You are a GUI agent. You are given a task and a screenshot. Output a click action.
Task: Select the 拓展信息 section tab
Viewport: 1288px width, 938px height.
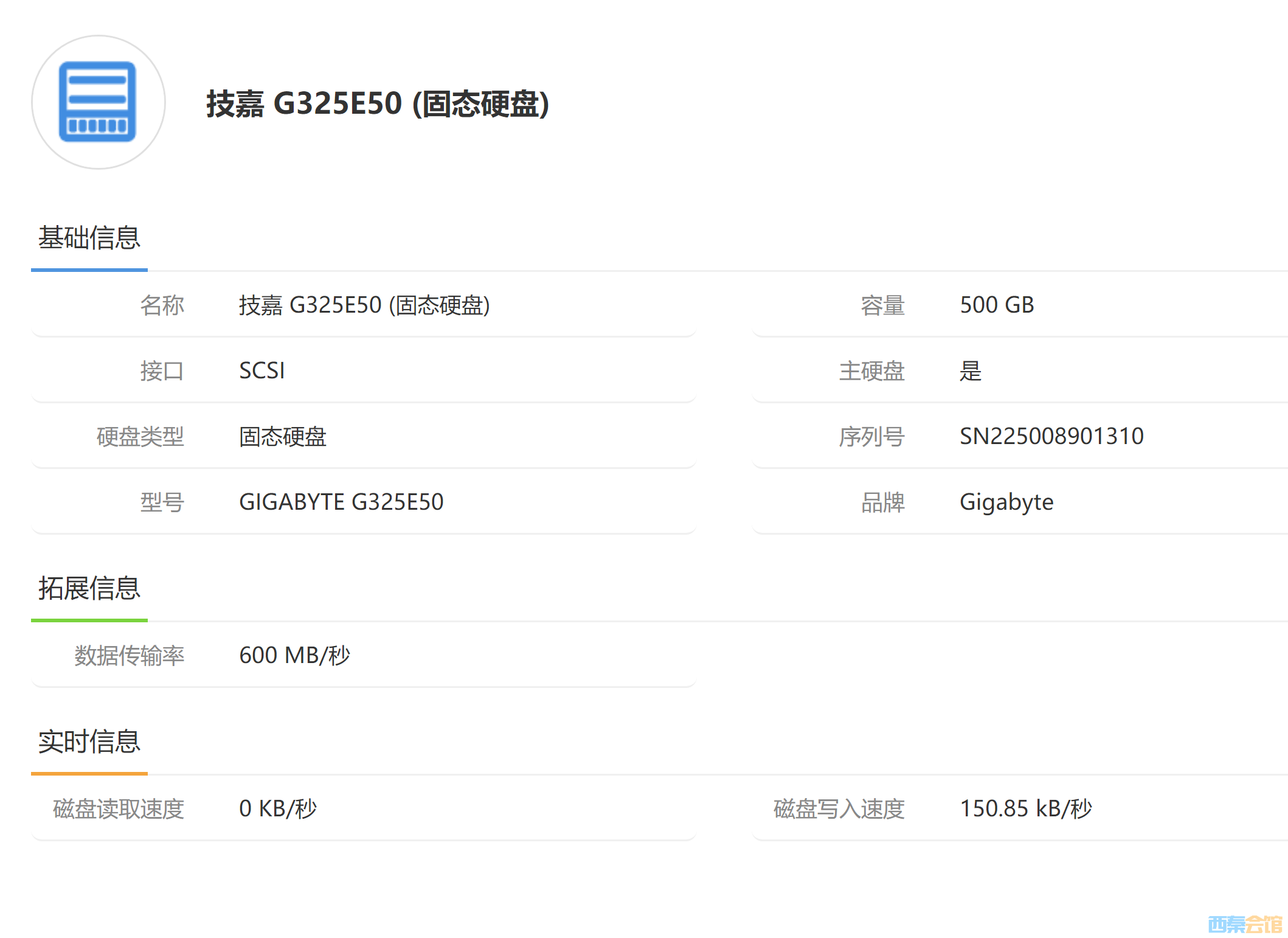pyautogui.click(x=89, y=588)
